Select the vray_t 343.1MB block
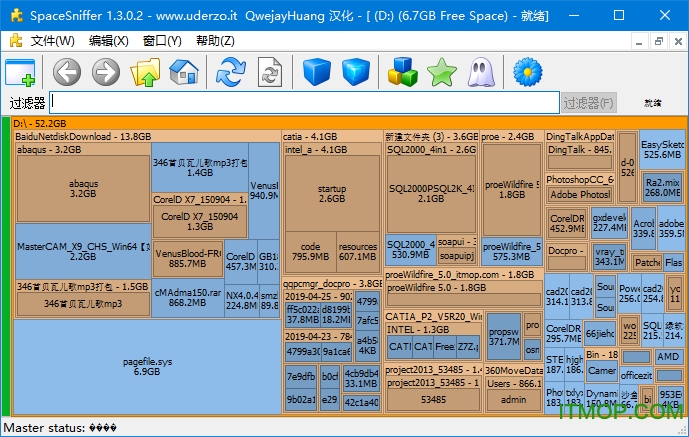 609,257
